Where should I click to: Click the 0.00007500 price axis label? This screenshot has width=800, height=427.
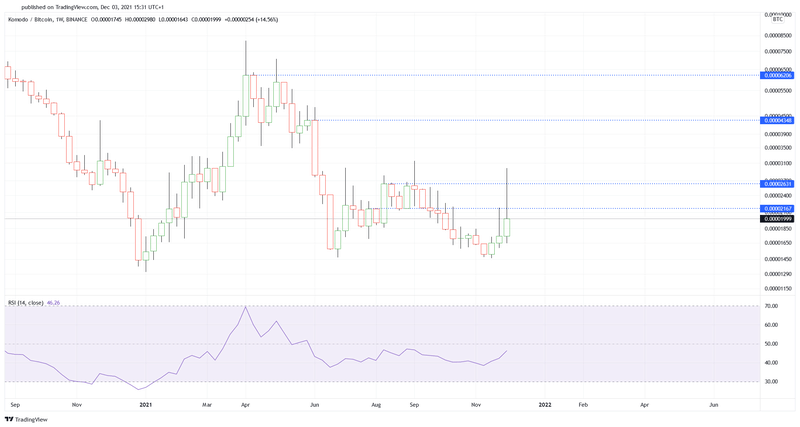[x=778, y=51]
